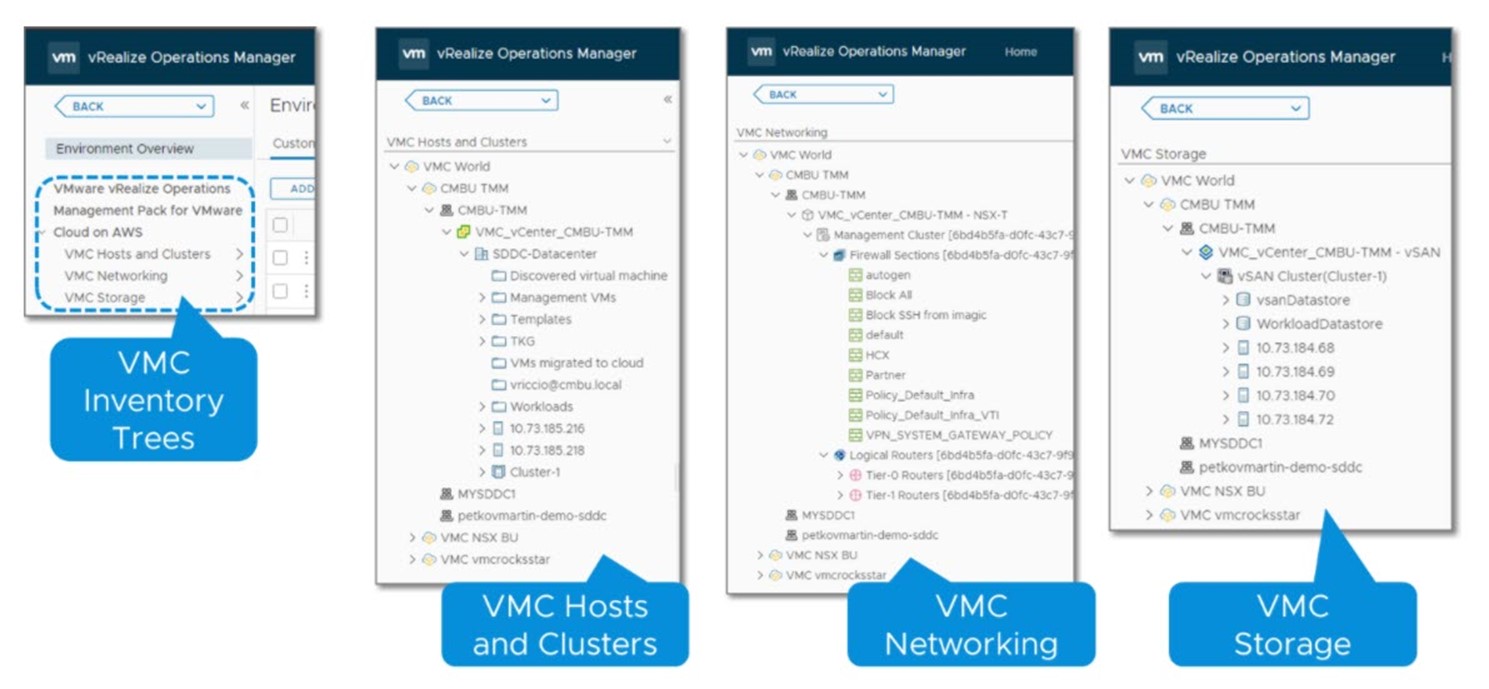Expand VMC Hosts and Clusters arrow in inventory trees list

(x=239, y=254)
